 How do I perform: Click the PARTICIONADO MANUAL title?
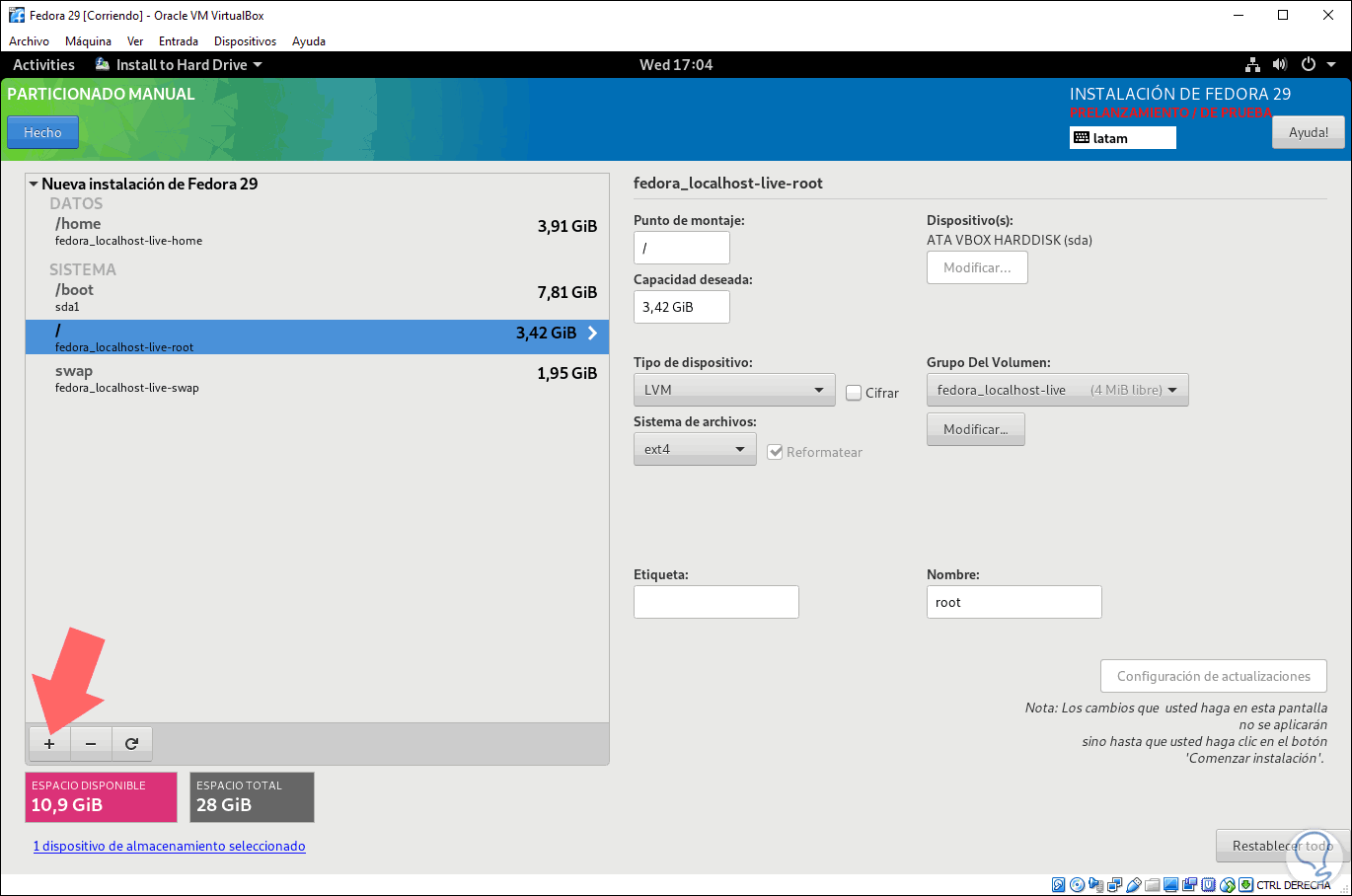click(x=101, y=94)
